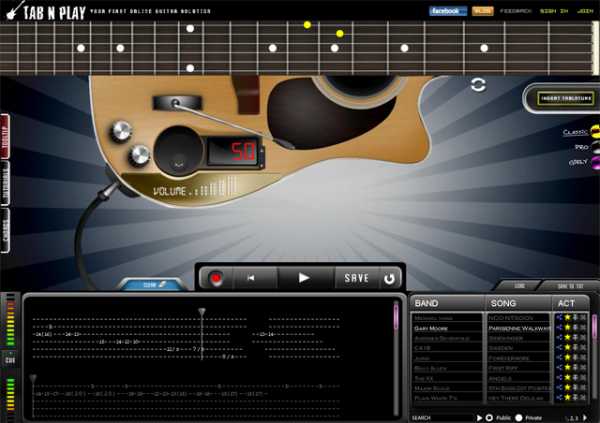Click the orange Blog button

coord(482,11)
